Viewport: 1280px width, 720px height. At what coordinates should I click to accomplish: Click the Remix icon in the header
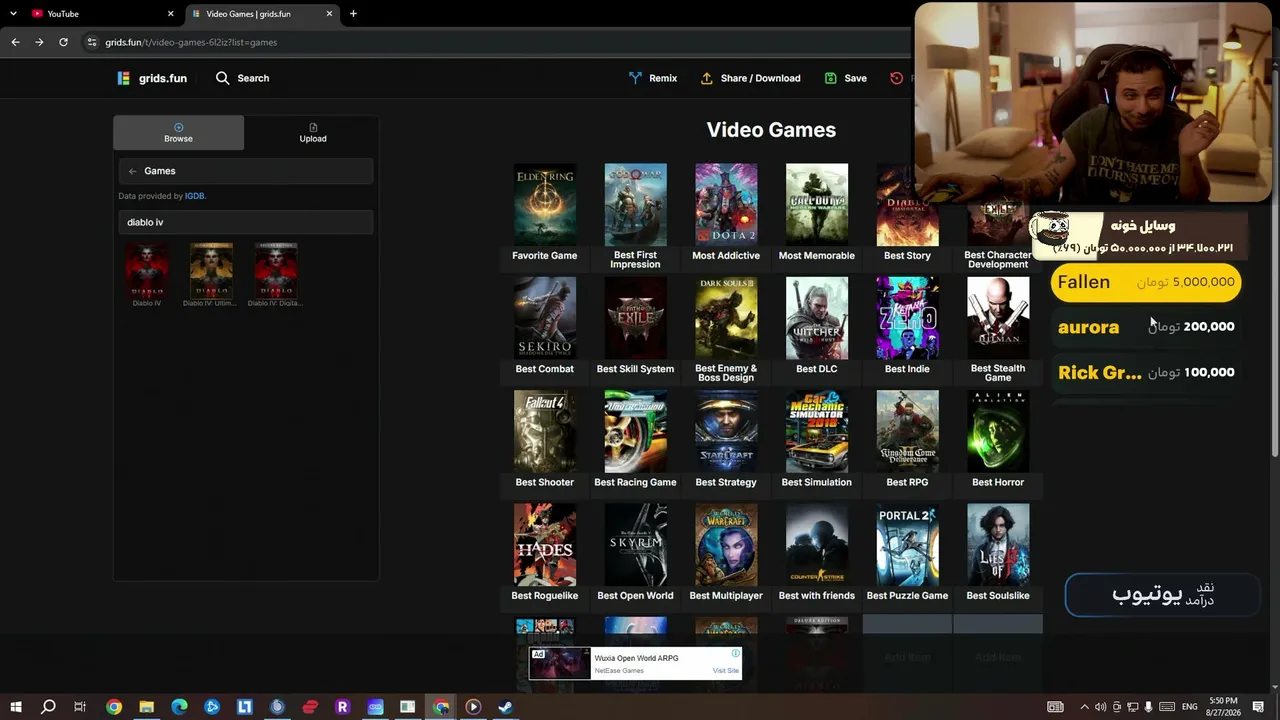click(635, 78)
